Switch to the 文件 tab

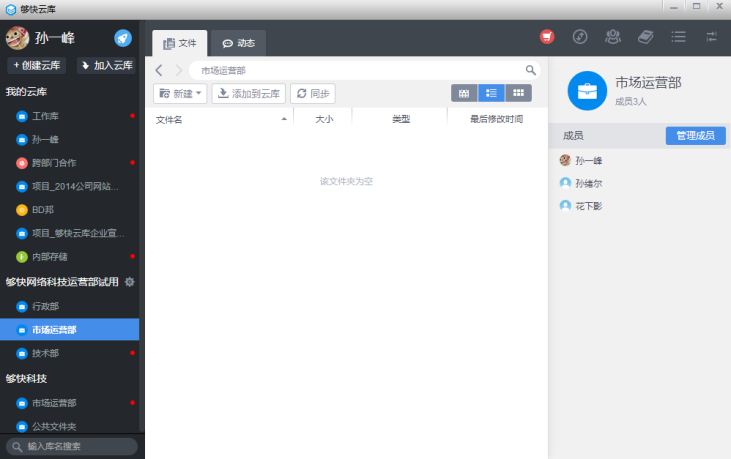tap(179, 43)
